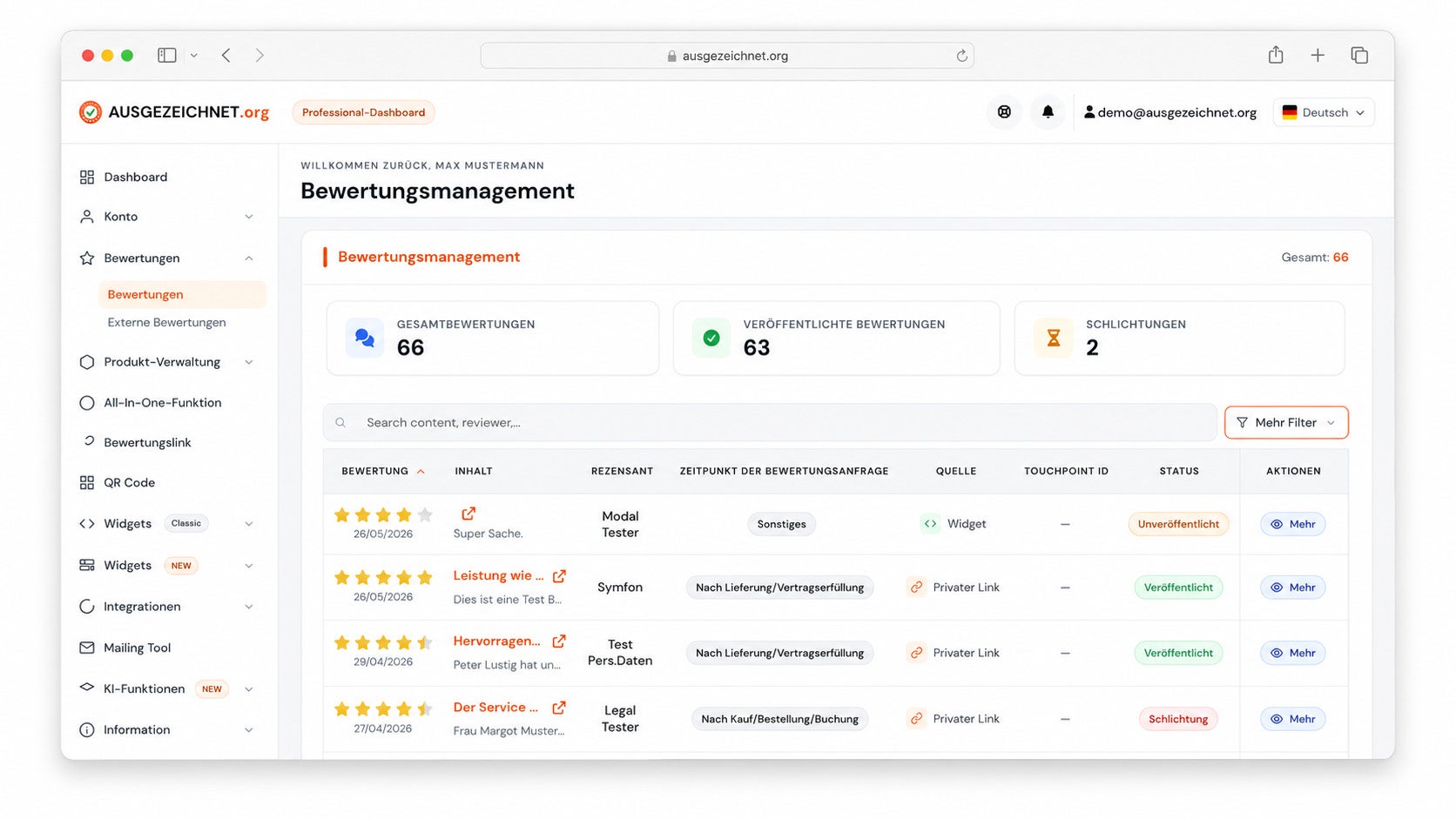This screenshot has width=1456, height=819.
Task: Click the KI-Funktionen layers icon
Action: 87,688
